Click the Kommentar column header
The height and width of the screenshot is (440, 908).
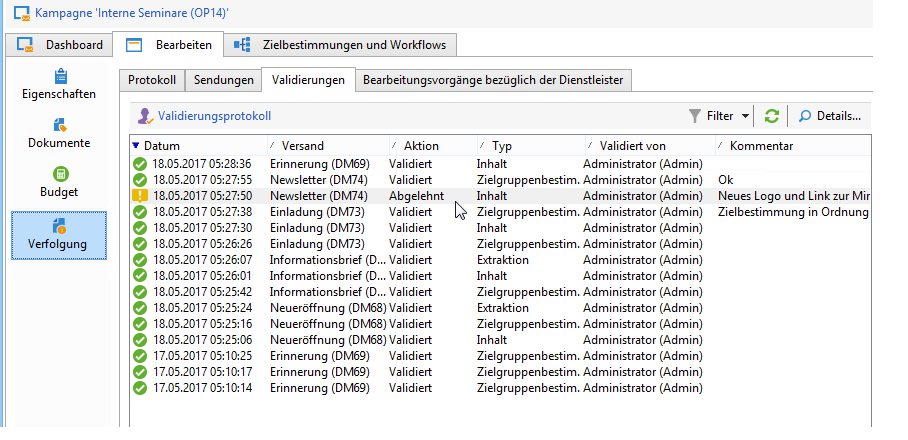(761, 146)
